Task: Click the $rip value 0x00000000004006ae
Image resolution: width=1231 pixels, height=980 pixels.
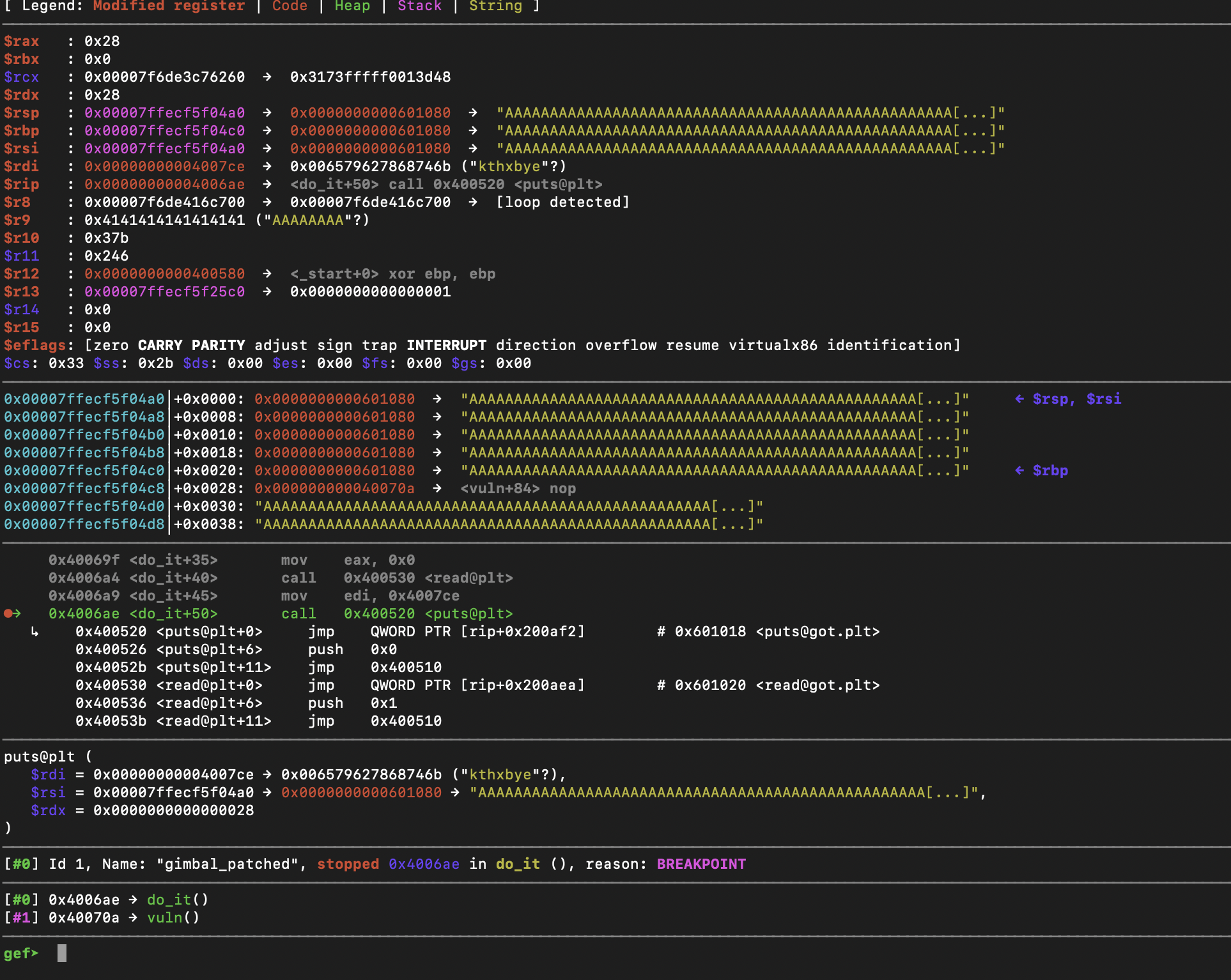Action: coord(164,184)
